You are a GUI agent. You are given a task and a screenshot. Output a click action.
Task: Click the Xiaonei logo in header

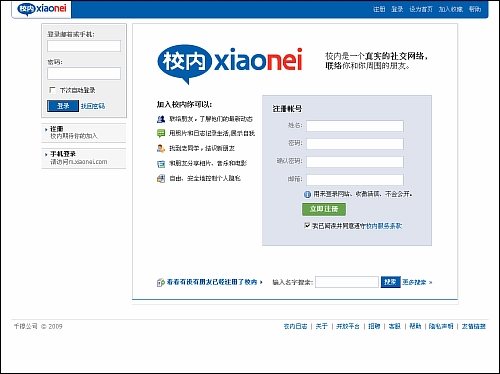42,8
